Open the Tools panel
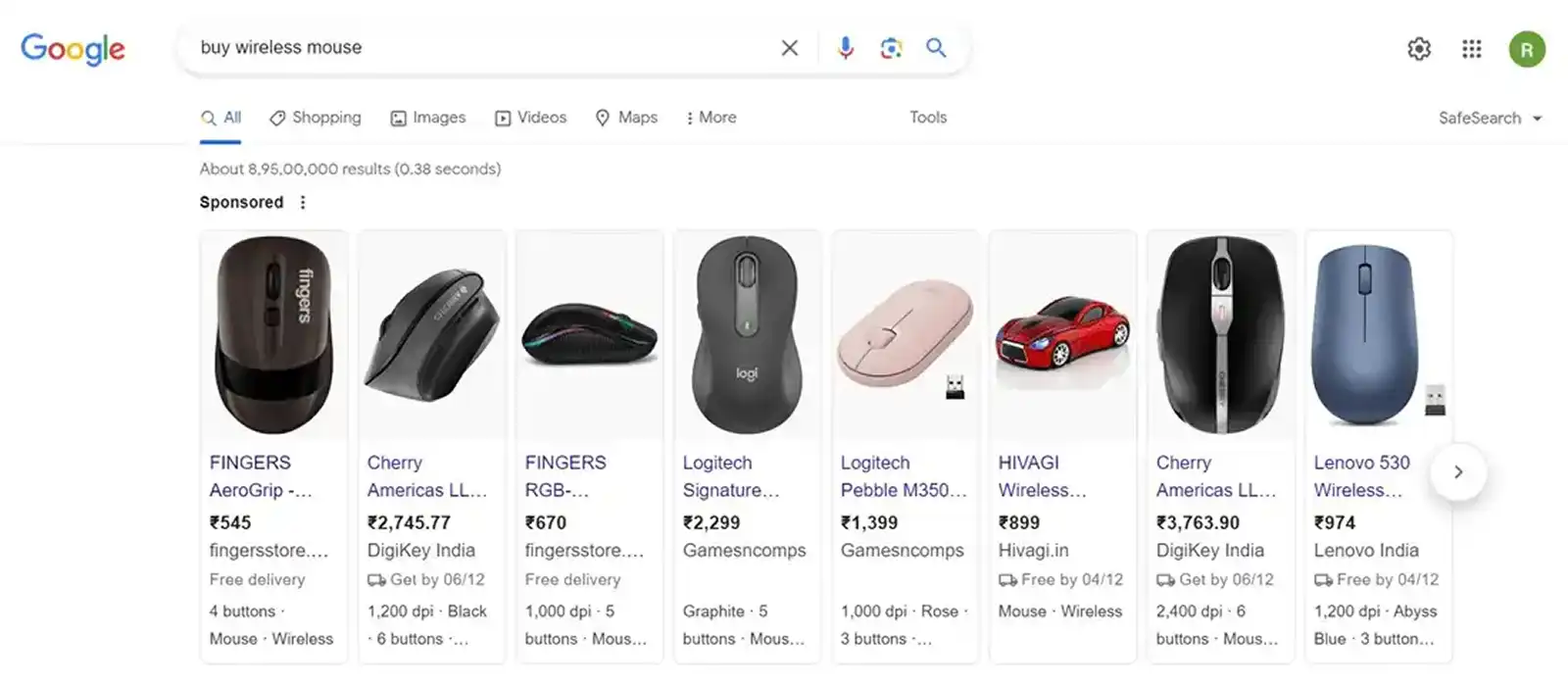1568x686 pixels. tap(927, 117)
